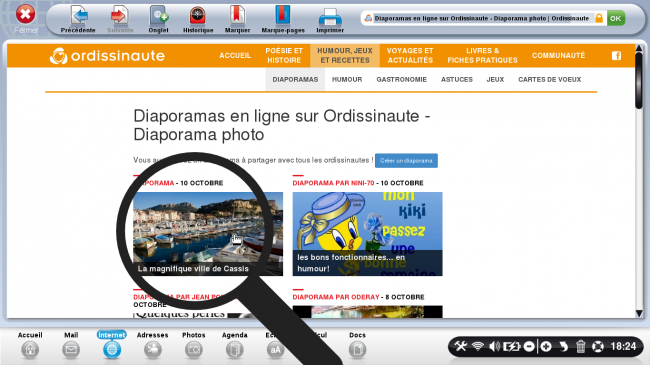Image resolution: width=650 pixels, height=365 pixels.
Task: Click the DIAPORAMA PAR NINI-70 link
Action: click(333, 183)
